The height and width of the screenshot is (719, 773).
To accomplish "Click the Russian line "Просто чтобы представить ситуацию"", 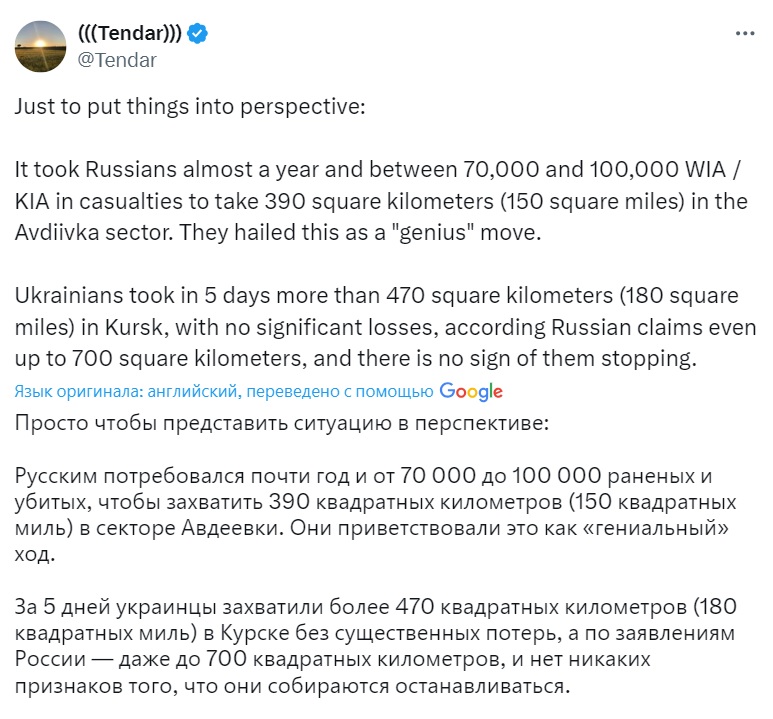I will [x=281, y=423].
